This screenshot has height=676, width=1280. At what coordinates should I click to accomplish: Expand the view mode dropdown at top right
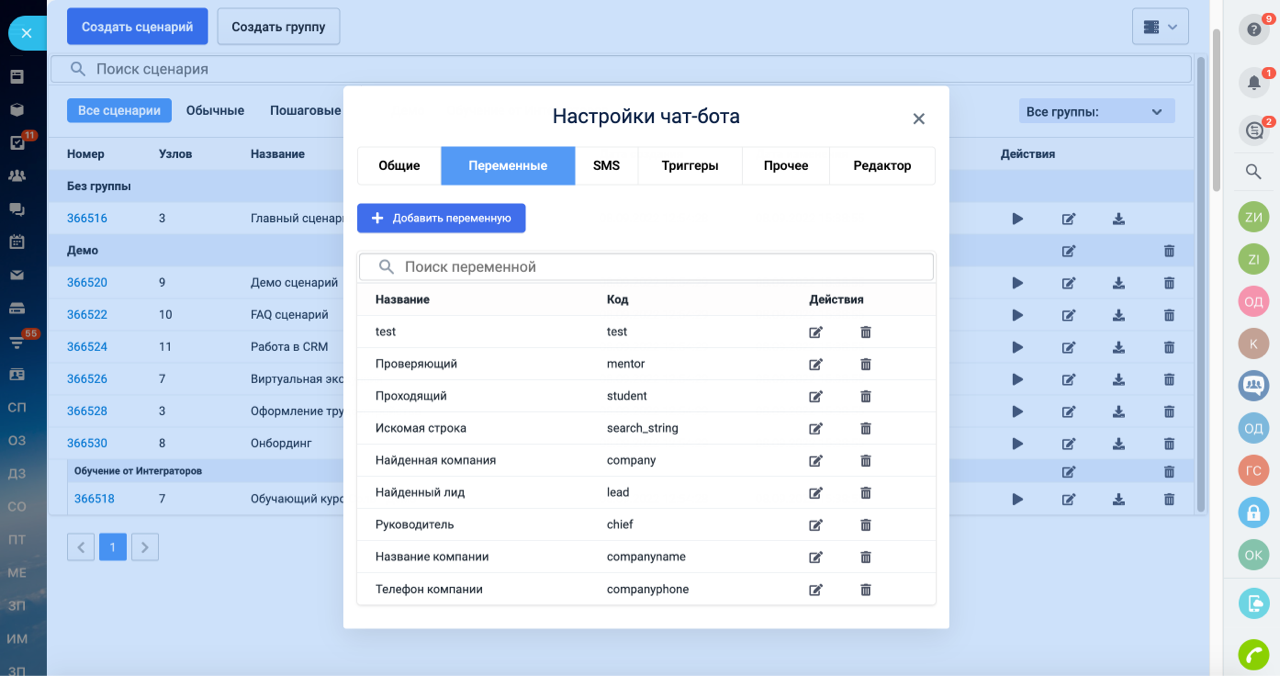1160,27
